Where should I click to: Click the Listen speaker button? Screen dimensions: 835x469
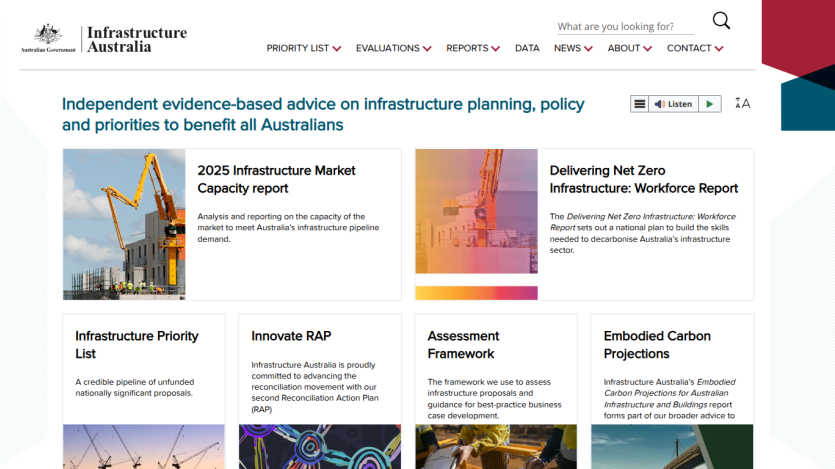(x=674, y=104)
